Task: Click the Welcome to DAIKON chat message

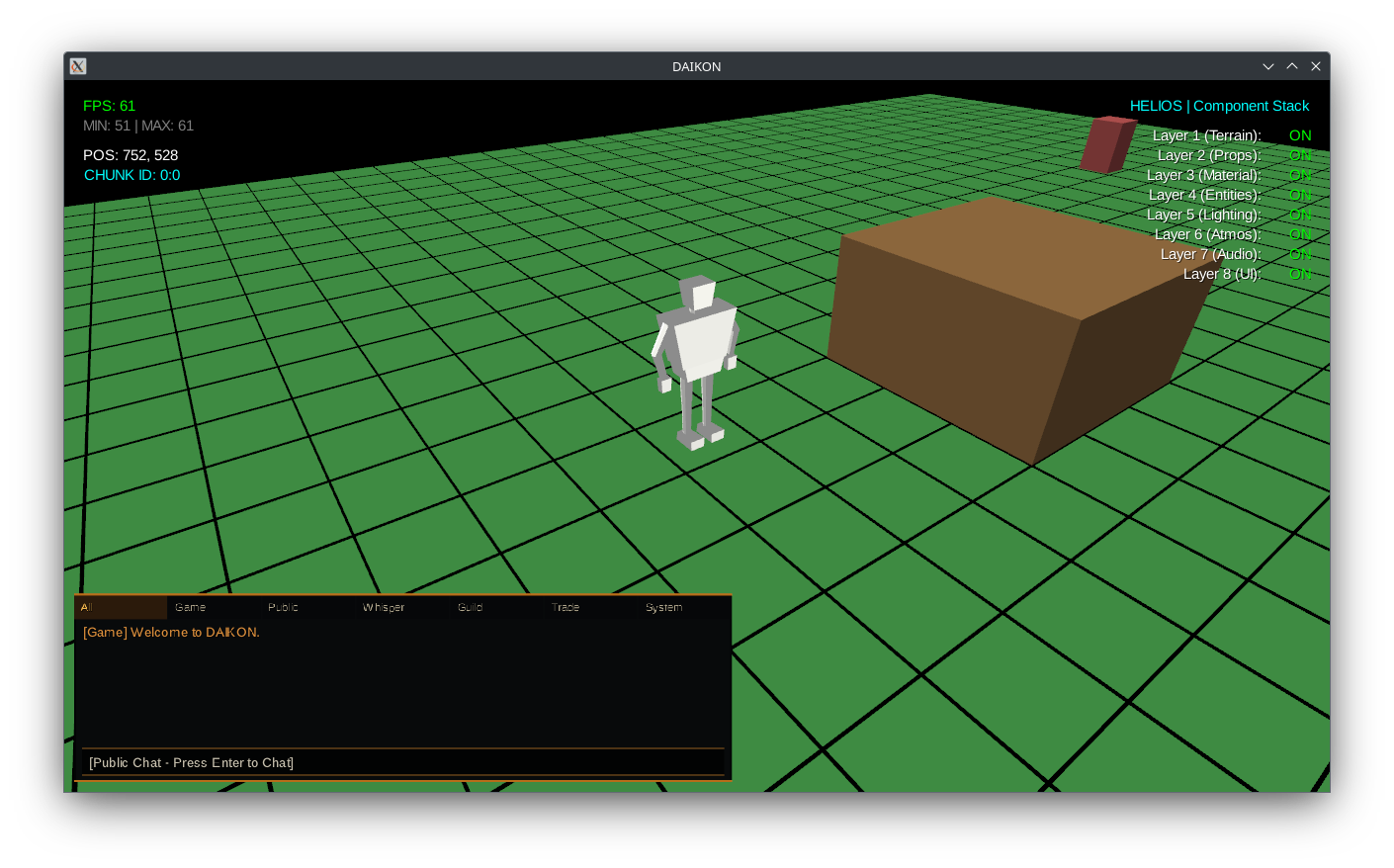Action: [x=171, y=632]
